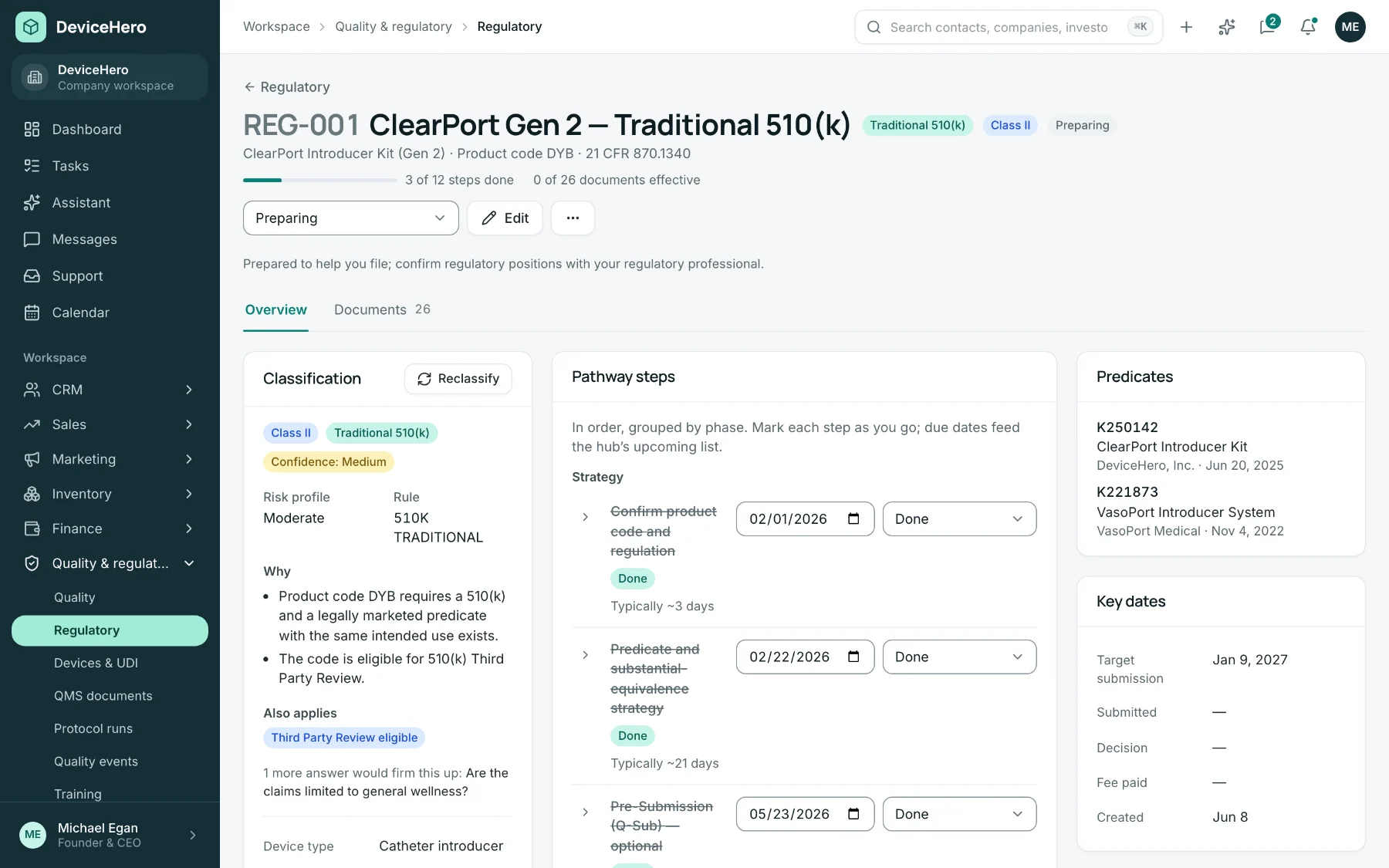Click the Reclassify button
Image resolution: width=1389 pixels, height=868 pixels.
coord(458,379)
